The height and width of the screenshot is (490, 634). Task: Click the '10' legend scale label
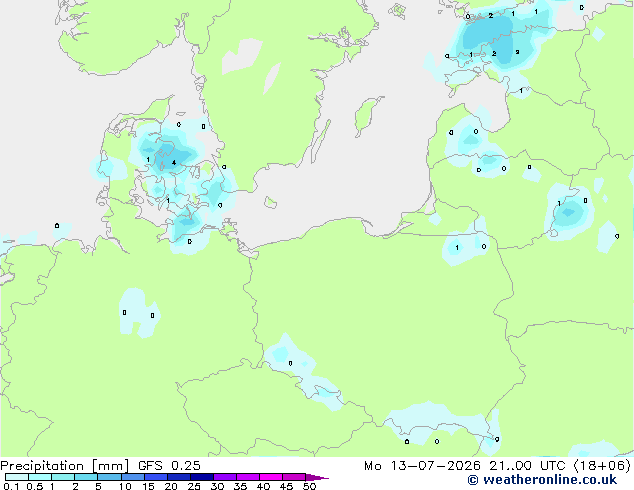click(125, 486)
